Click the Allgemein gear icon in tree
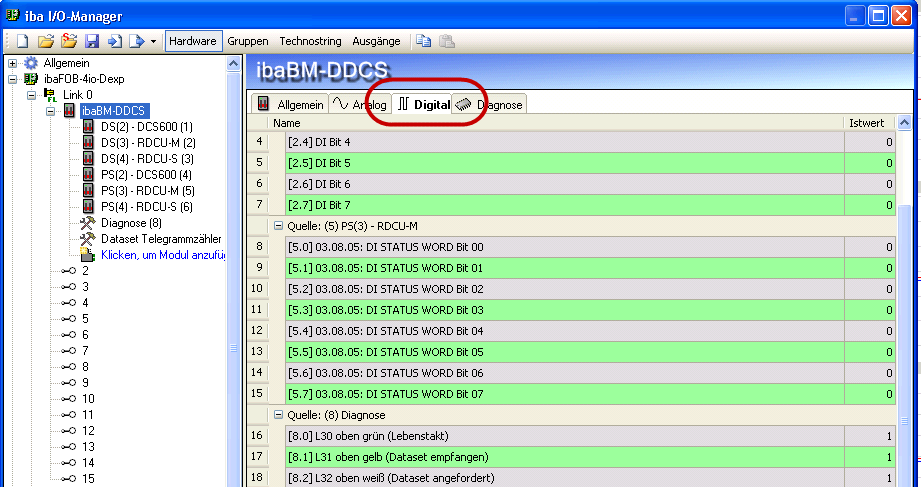This screenshot has height=487, width=921. pos(31,63)
